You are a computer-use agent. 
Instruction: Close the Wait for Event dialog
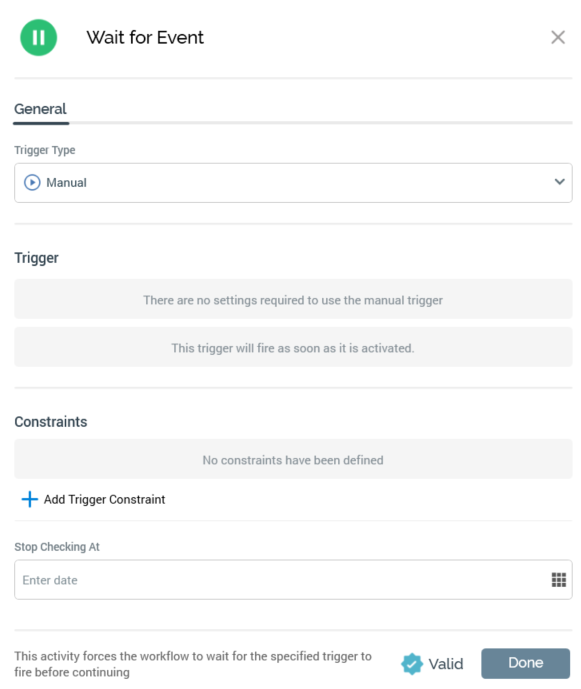click(x=558, y=37)
